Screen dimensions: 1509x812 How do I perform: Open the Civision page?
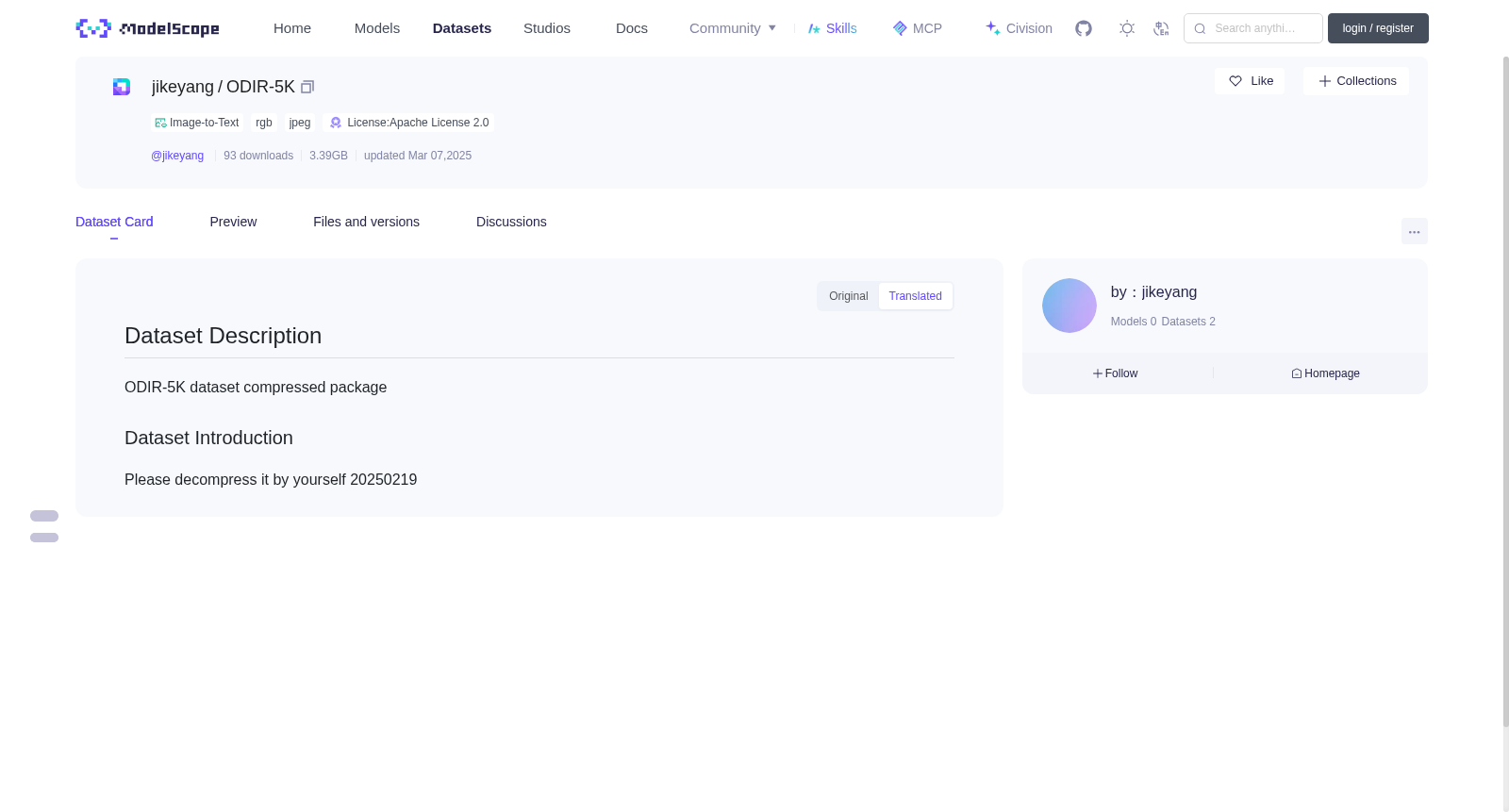click(1019, 28)
